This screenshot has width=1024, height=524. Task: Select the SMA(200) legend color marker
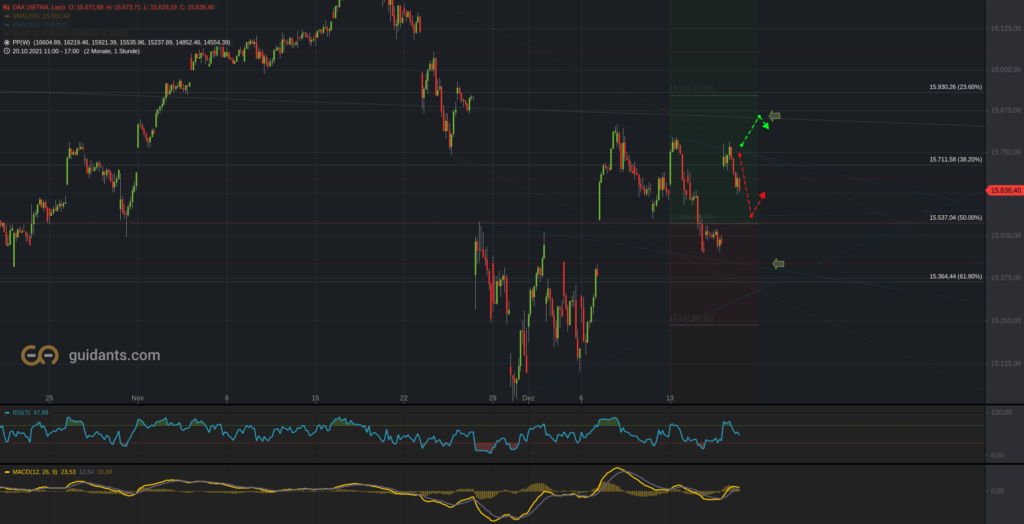pyautogui.click(x=7, y=16)
